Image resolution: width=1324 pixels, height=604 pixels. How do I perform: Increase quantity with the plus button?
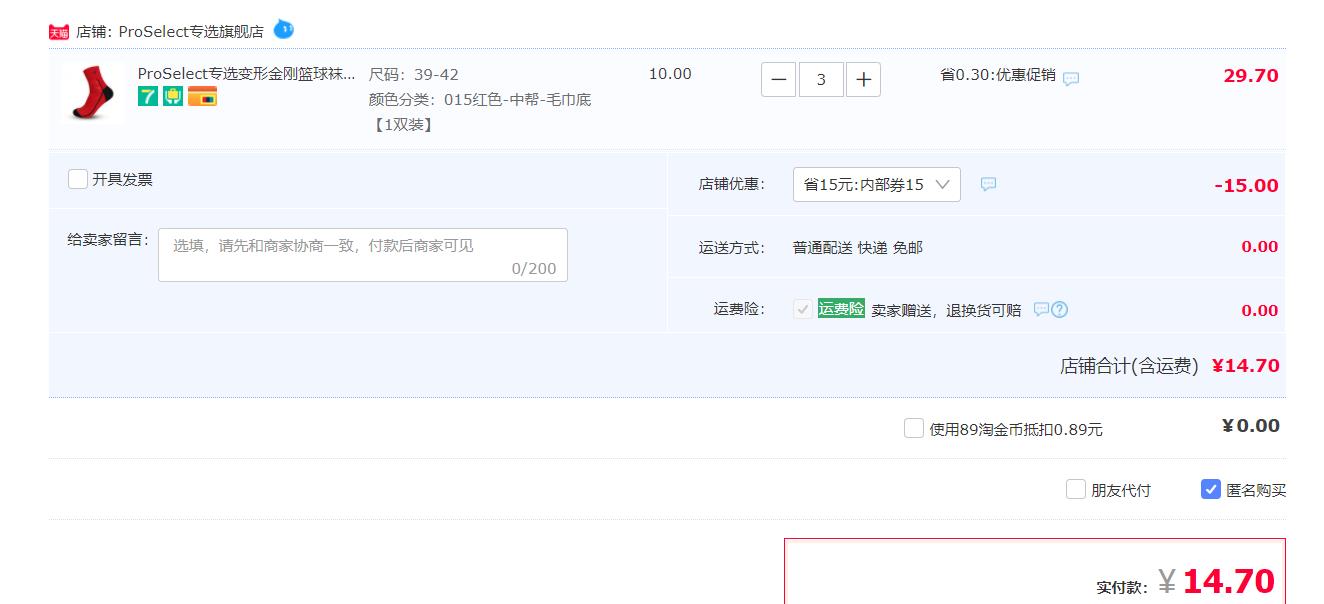pos(864,79)
